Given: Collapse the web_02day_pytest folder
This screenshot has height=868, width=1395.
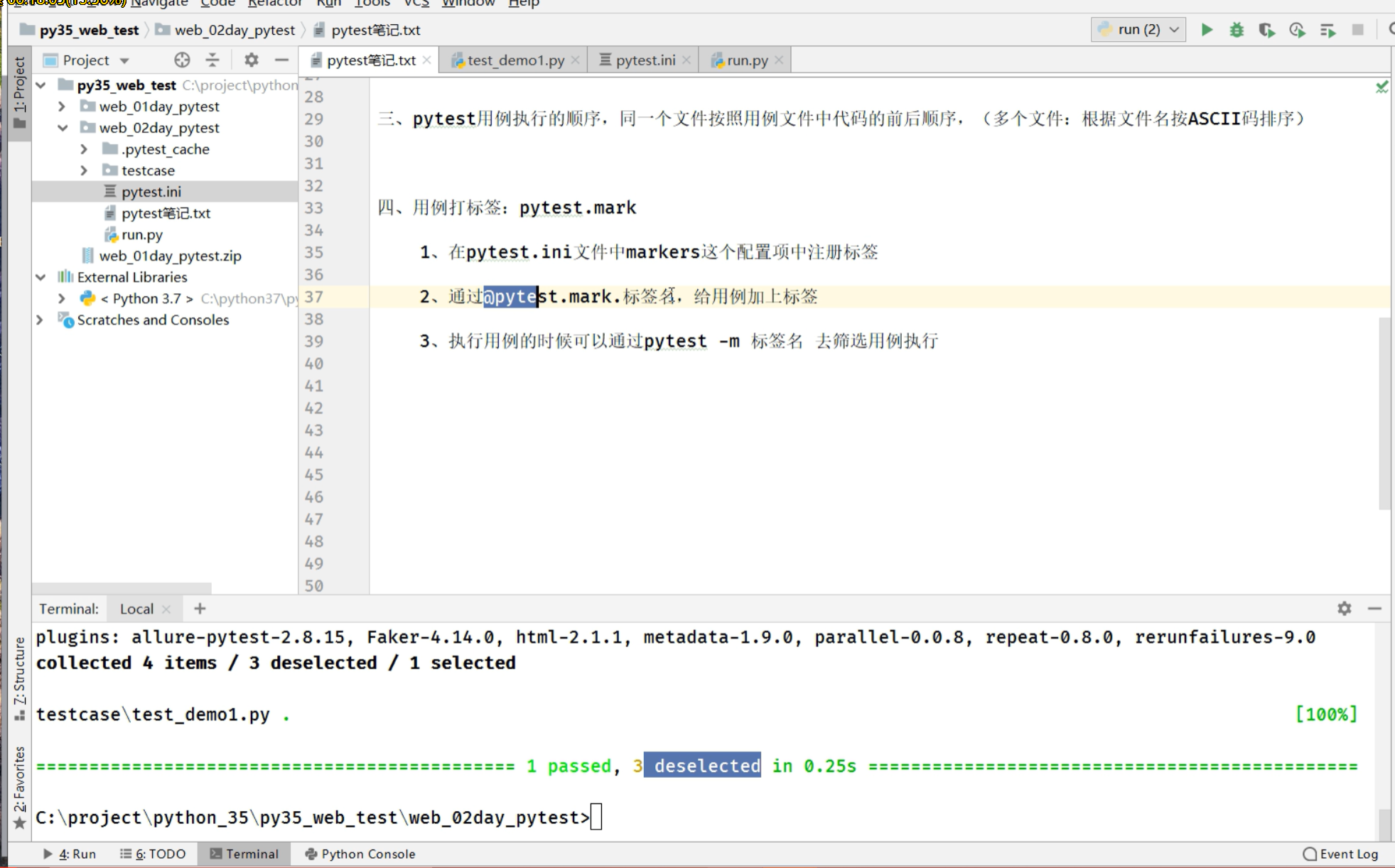Looking at the screenshot, I should (63, 128).
